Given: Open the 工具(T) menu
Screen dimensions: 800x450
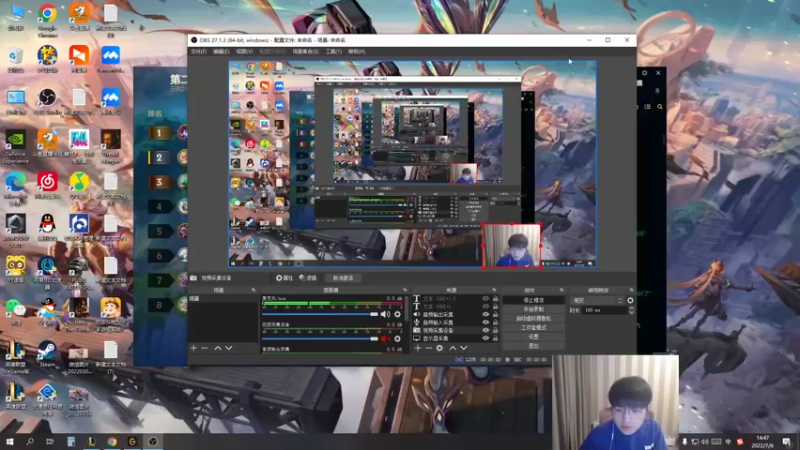Looking at the screenshot, I should [334, 52].
